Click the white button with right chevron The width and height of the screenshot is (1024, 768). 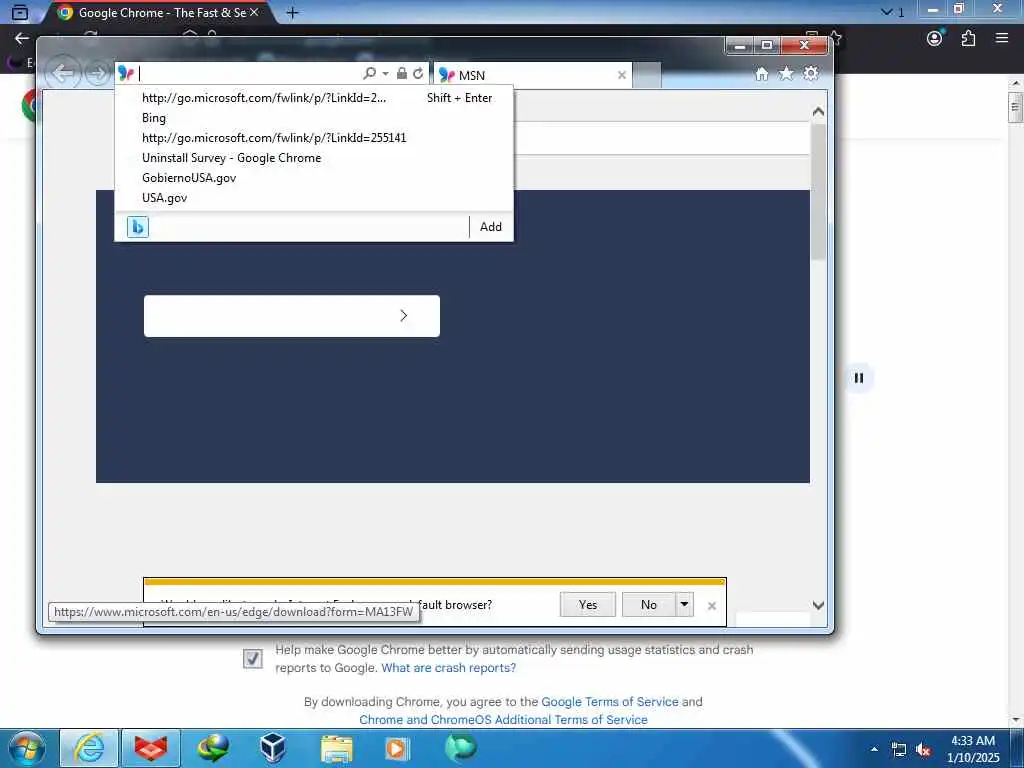[292, 316]
